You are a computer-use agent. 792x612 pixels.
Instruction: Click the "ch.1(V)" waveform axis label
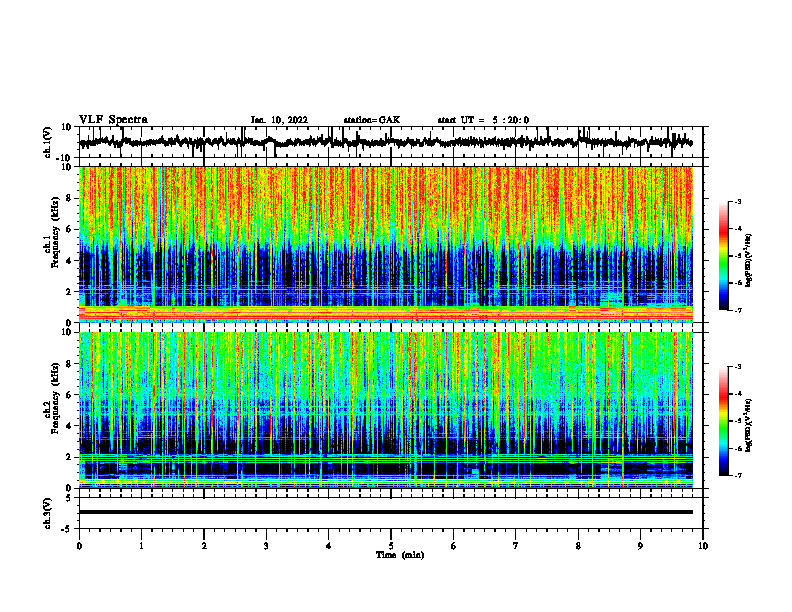click(x=48, y=142)
